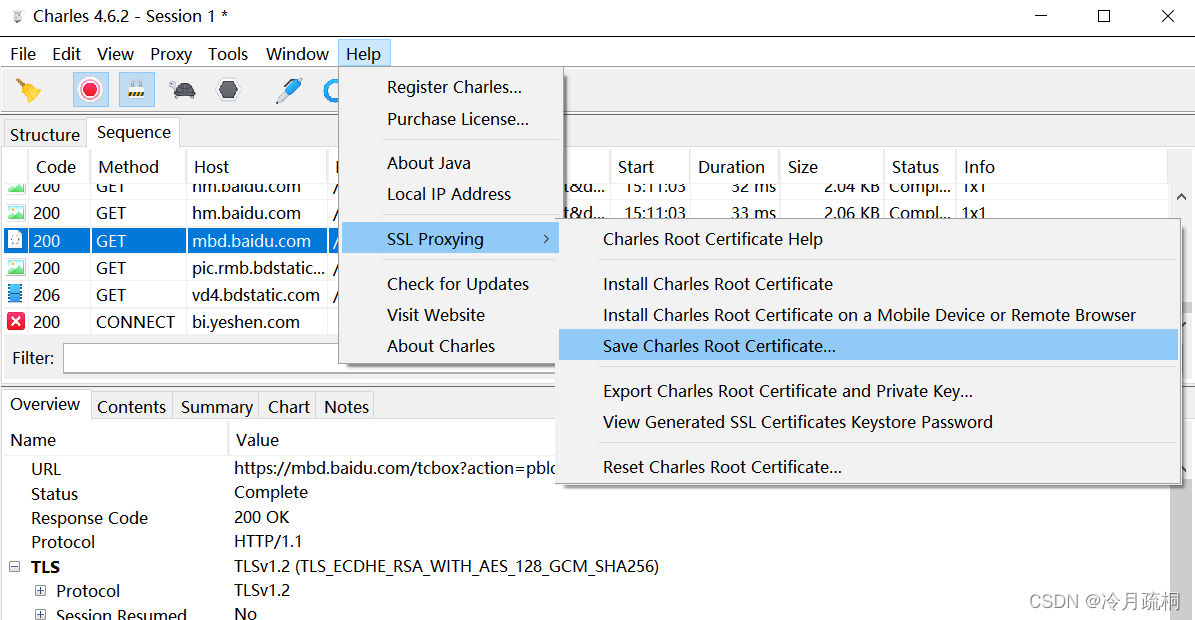The image size is (1195, 620).
Task: Open the Tools menu
Action: point(228,54)
